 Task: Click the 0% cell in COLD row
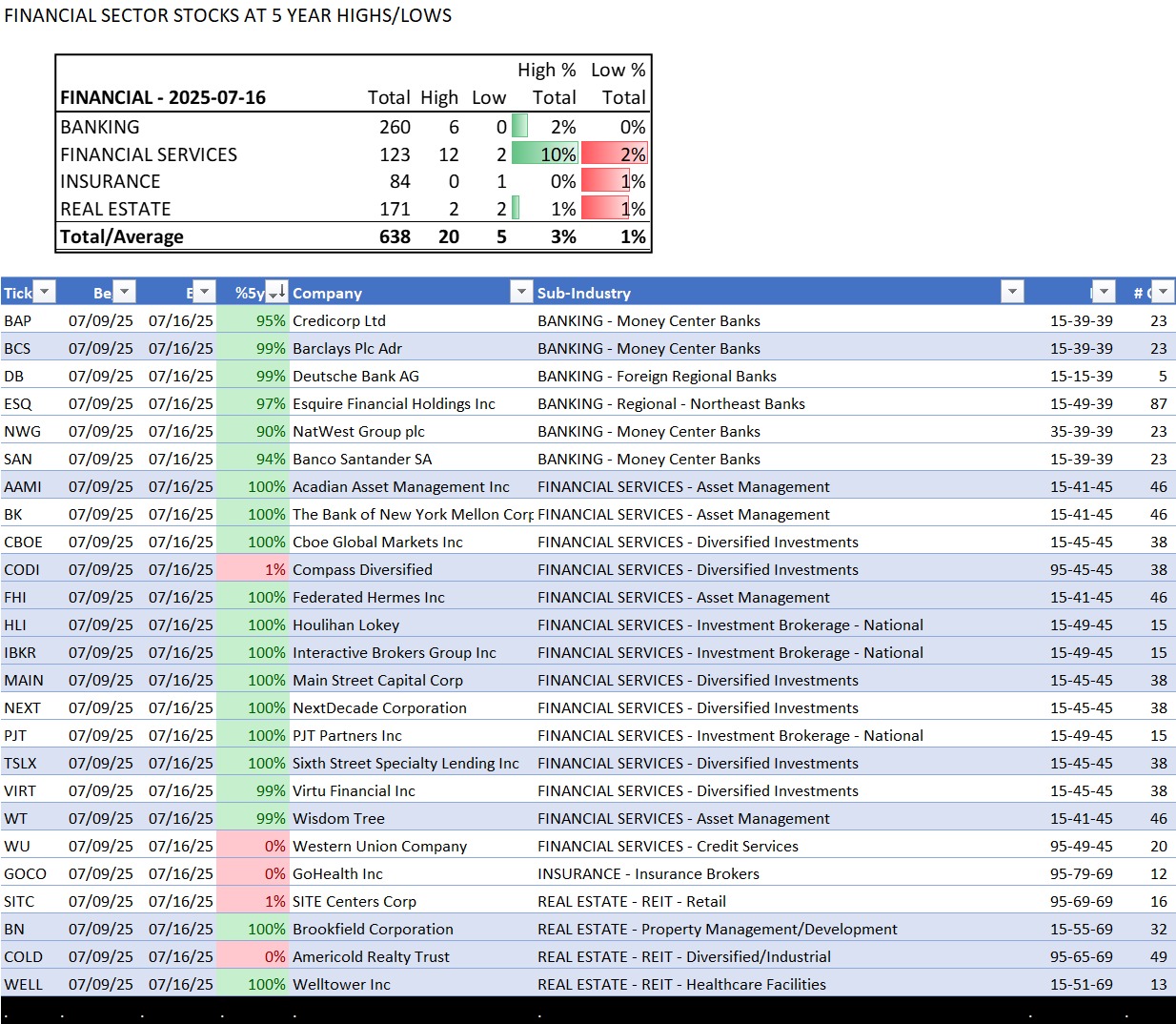[x=253, y=956]
